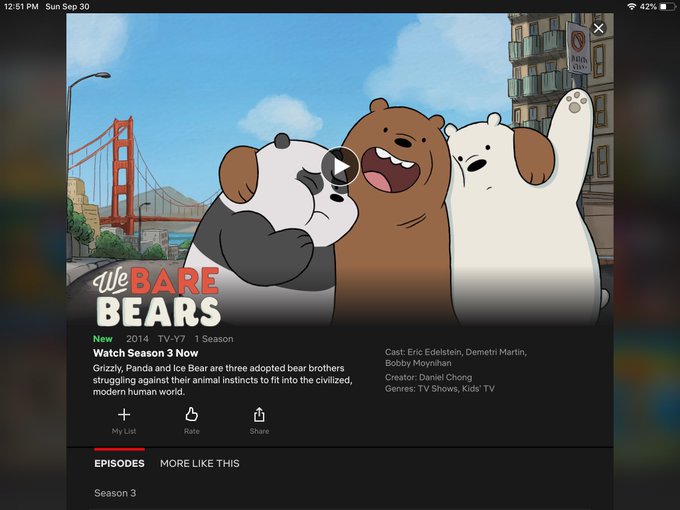The height and width of the screenshot is (510, 680).
Task: Close the show details panel
Action: pyautogui.click(x=598, y=28)
